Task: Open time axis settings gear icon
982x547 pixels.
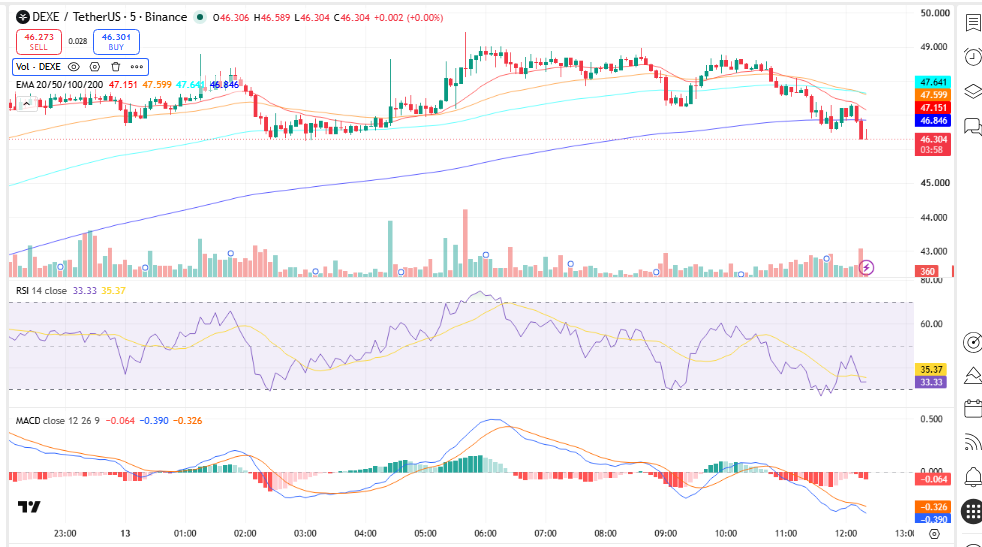Action: [x=934, y=534]
